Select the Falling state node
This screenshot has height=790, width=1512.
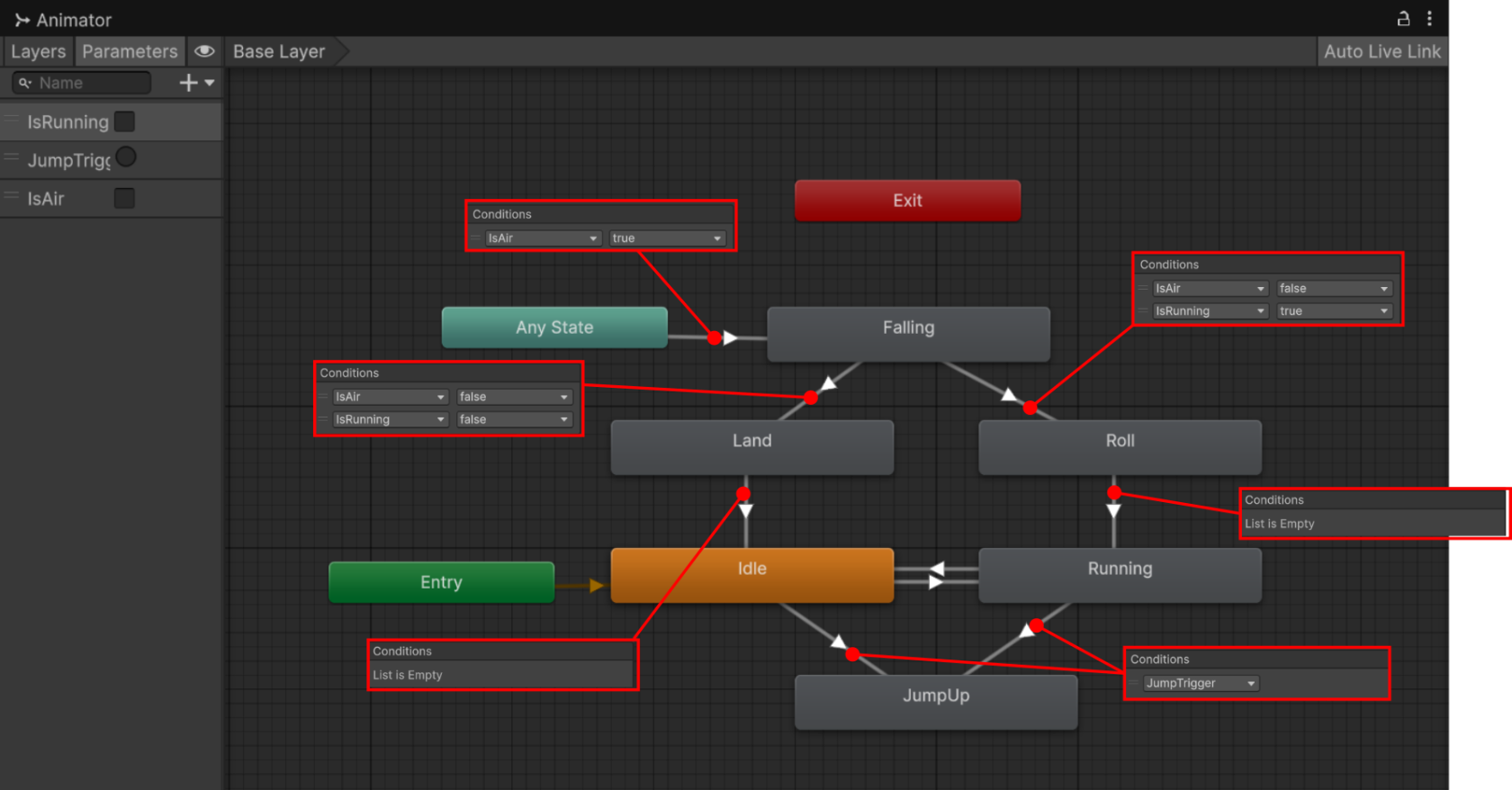click(908, 334)
